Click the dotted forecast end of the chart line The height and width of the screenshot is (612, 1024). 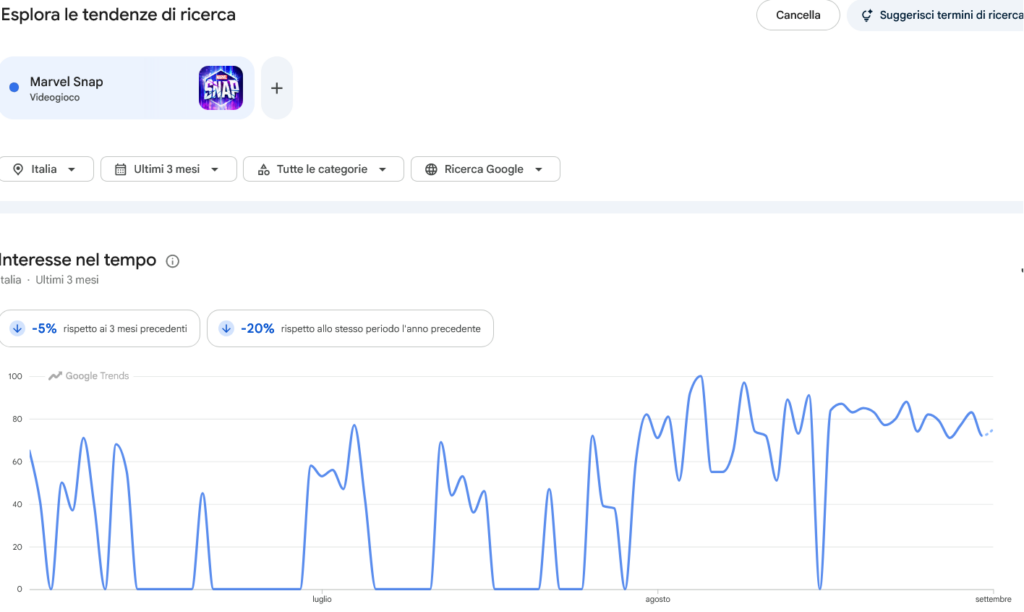coord(988,432)
